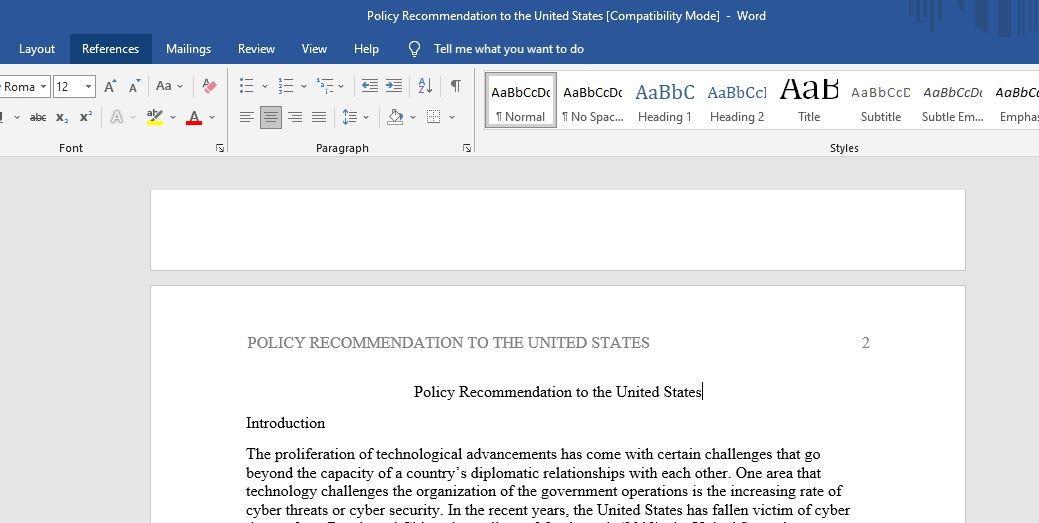Align text right
The width and height of the screenshot is (1039, 523).
pos(295,117)
